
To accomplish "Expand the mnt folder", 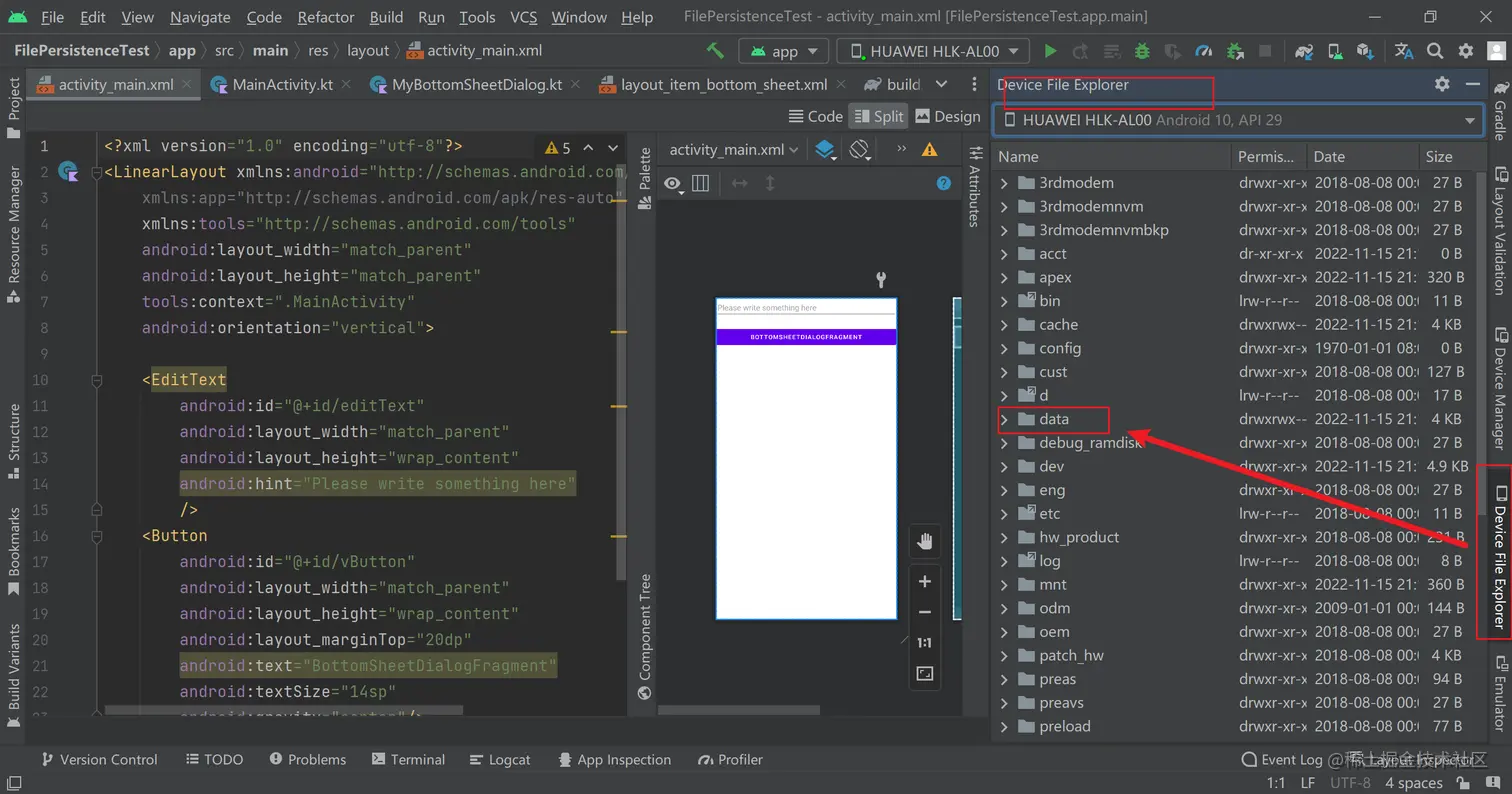I will (x=1004, y=585).
